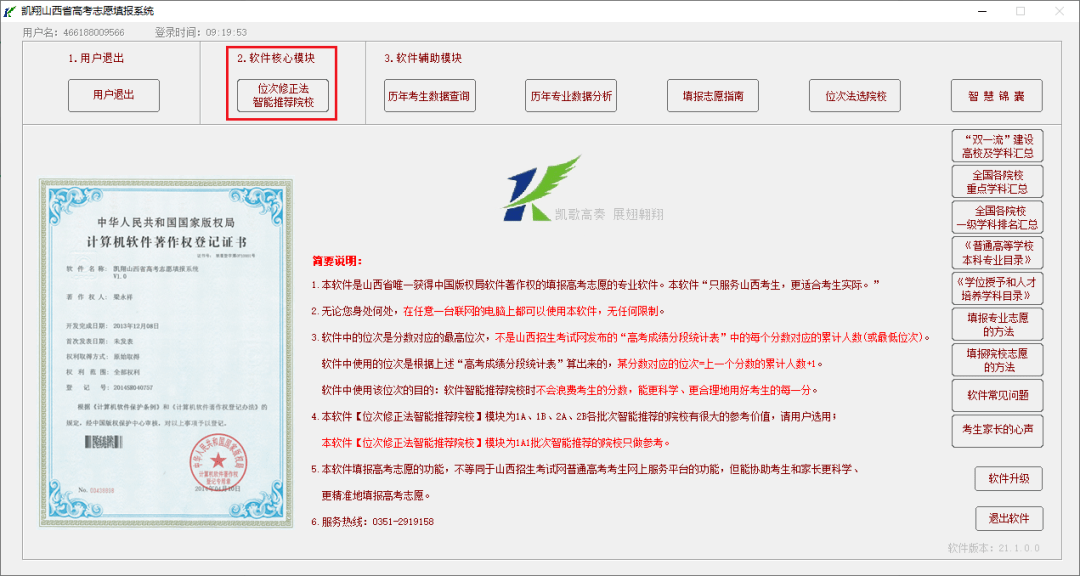This screenshot has height=576, width=1080.
Task: View 全国各院校一级学科排名汇总
Action: 997,218
